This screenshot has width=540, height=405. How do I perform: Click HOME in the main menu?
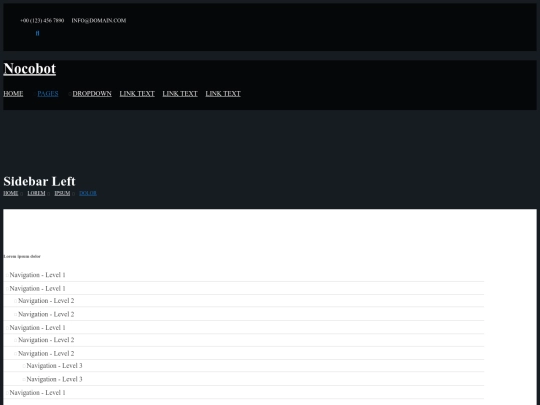(x=13, y=94)
